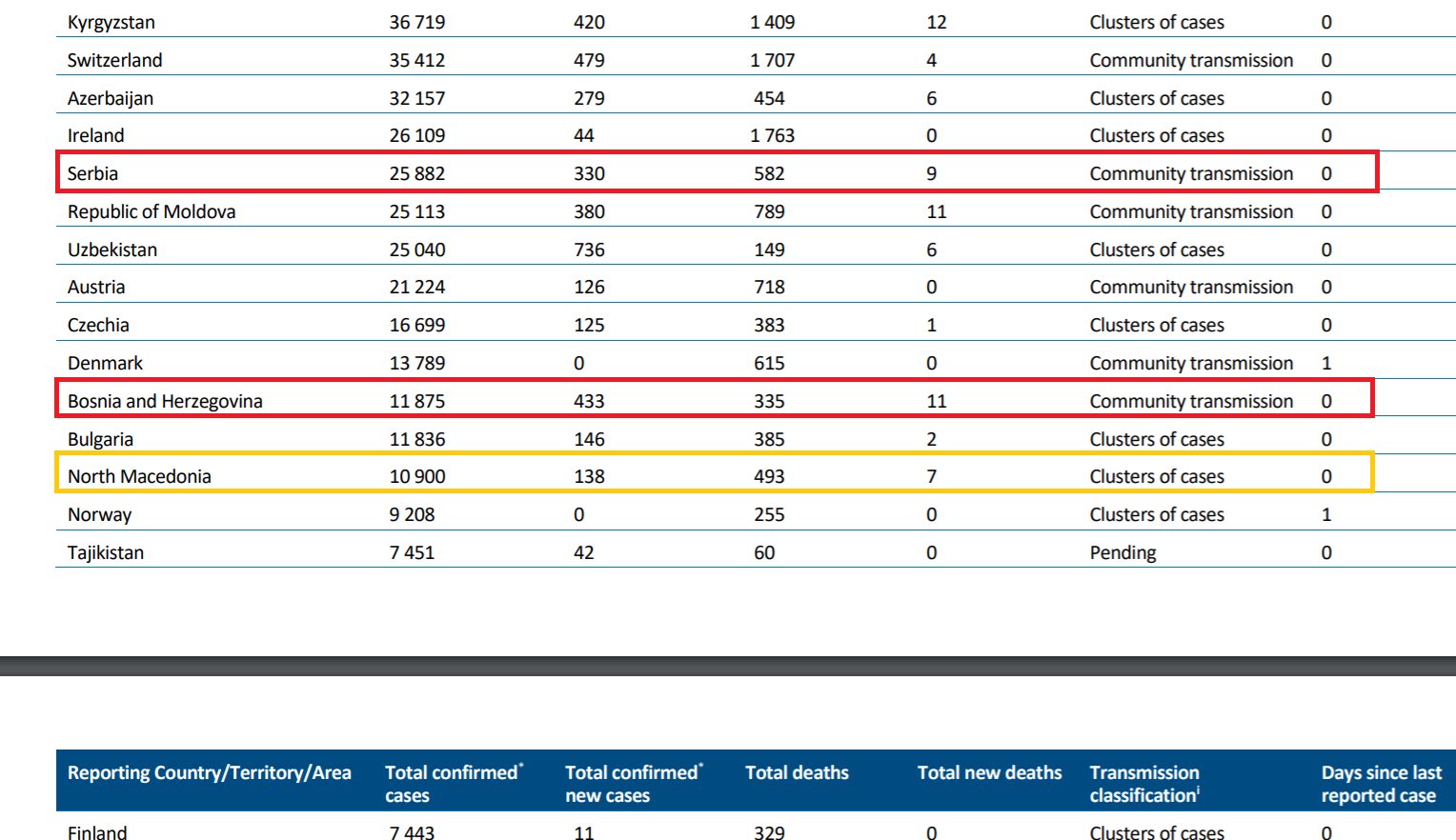Click Bosnia and Herzegovina's new cases 433
The image size is (1456, 840).
589,401
